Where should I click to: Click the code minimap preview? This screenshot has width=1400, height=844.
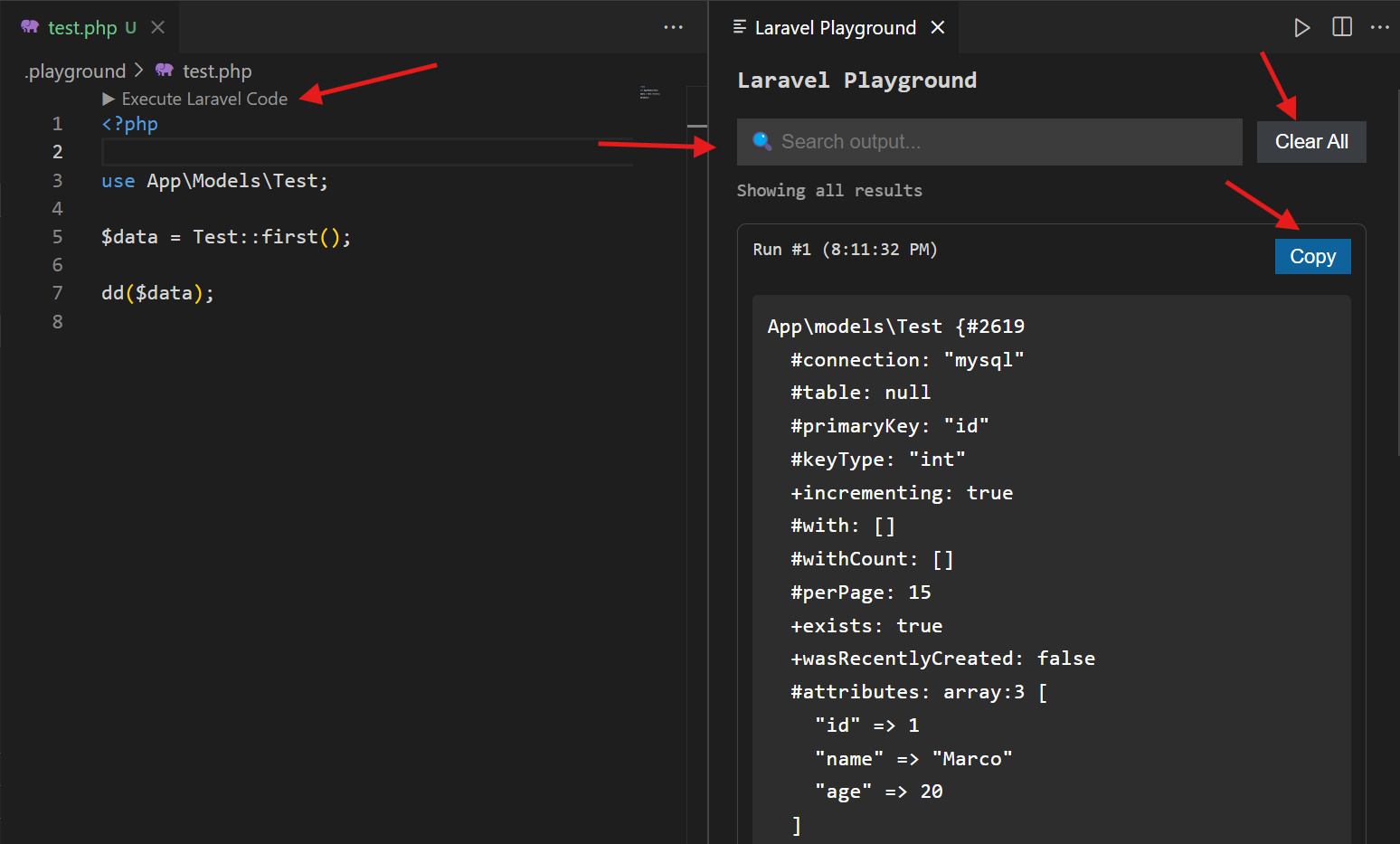(649, 93)
